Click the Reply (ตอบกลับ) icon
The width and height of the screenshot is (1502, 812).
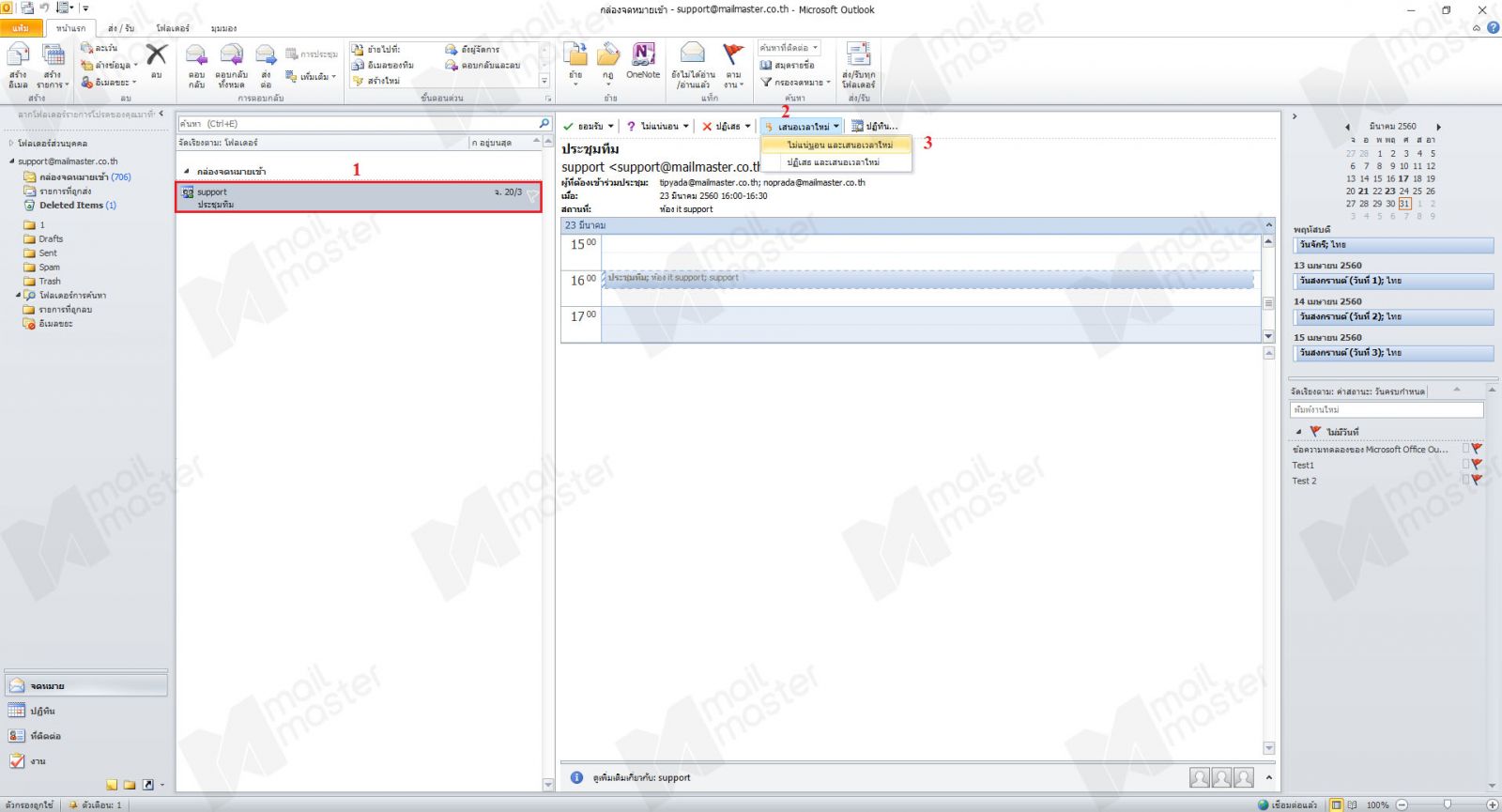(x=196, y=56)
